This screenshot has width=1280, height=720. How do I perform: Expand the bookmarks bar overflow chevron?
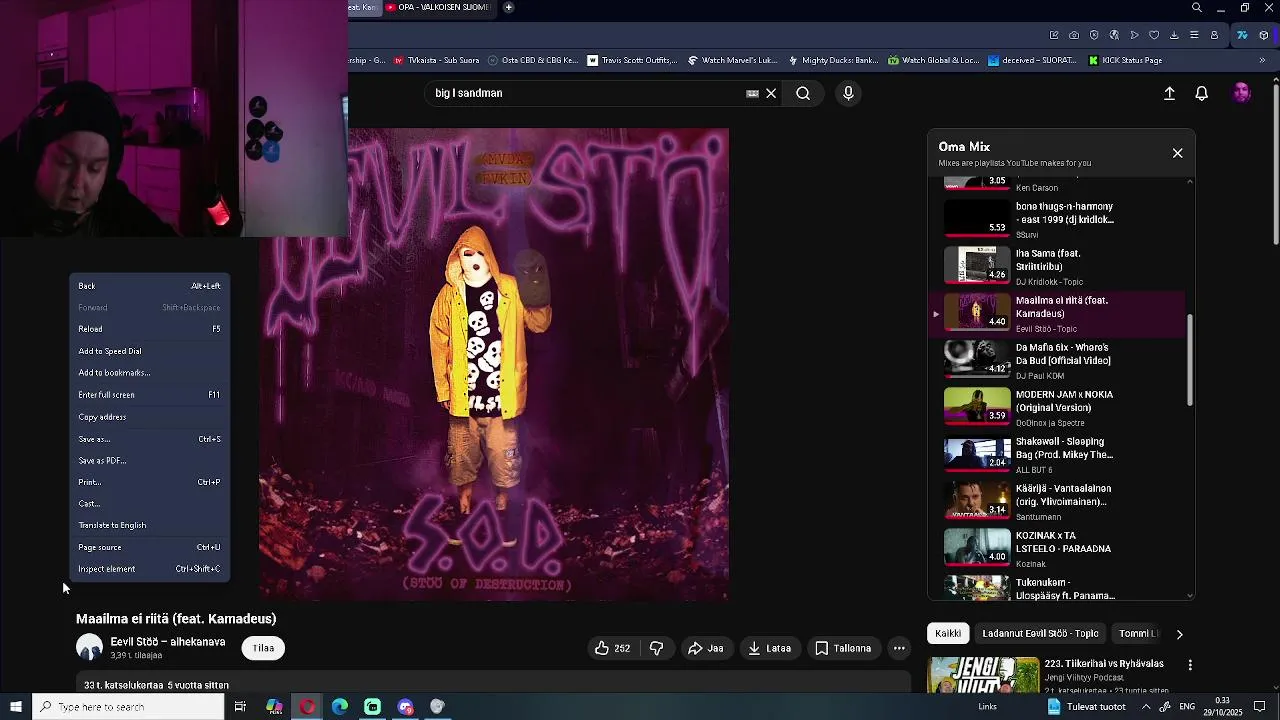pyautogui.click(x=1262, y=60)
